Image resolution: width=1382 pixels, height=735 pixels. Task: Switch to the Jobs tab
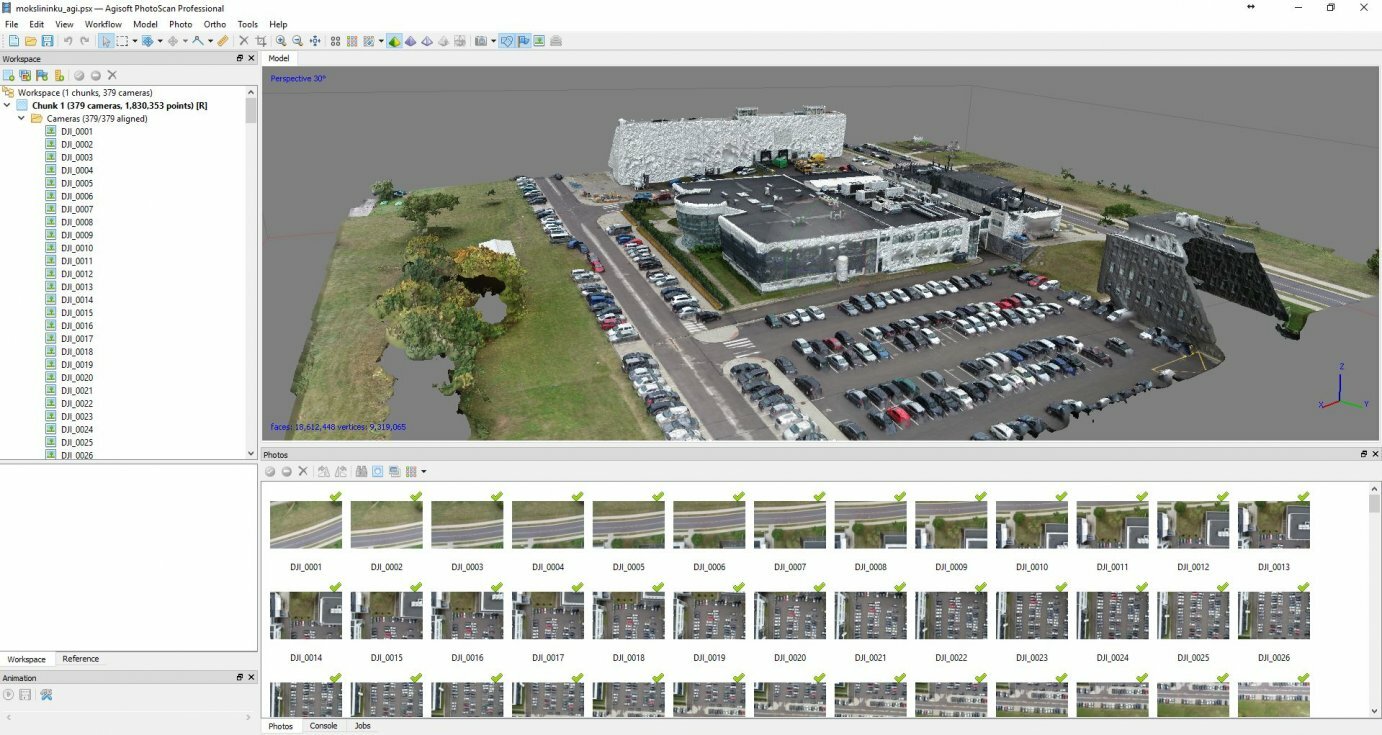pos(362,726)
